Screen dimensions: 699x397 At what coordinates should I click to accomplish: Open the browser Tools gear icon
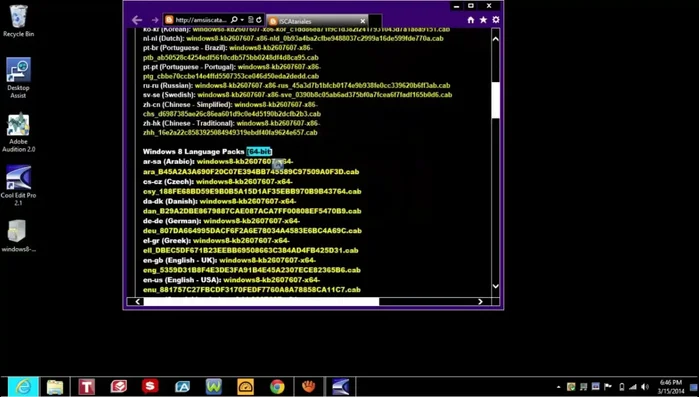(x=496, y=20)
